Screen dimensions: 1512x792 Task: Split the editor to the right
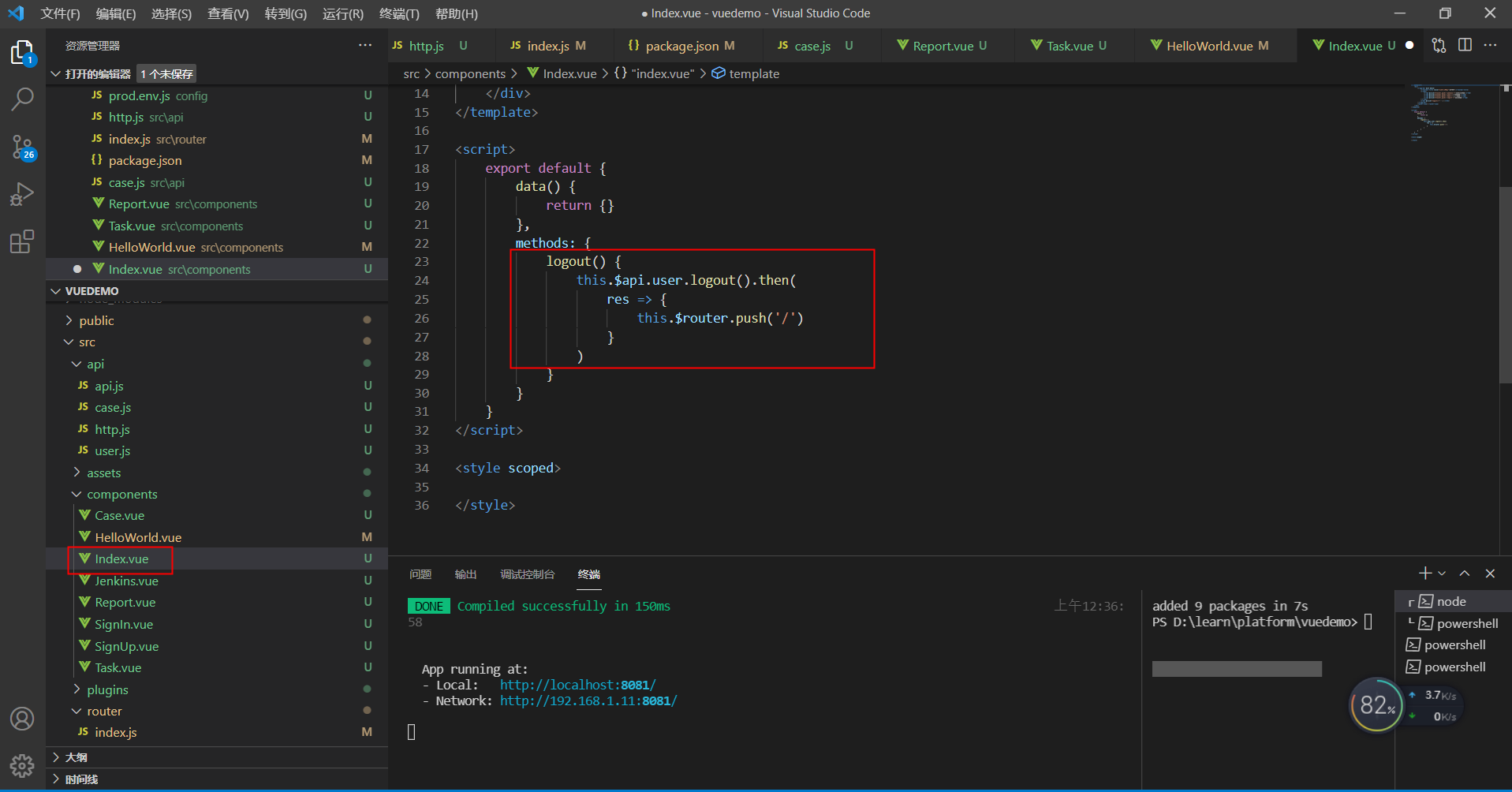(x=1465, y=46)
